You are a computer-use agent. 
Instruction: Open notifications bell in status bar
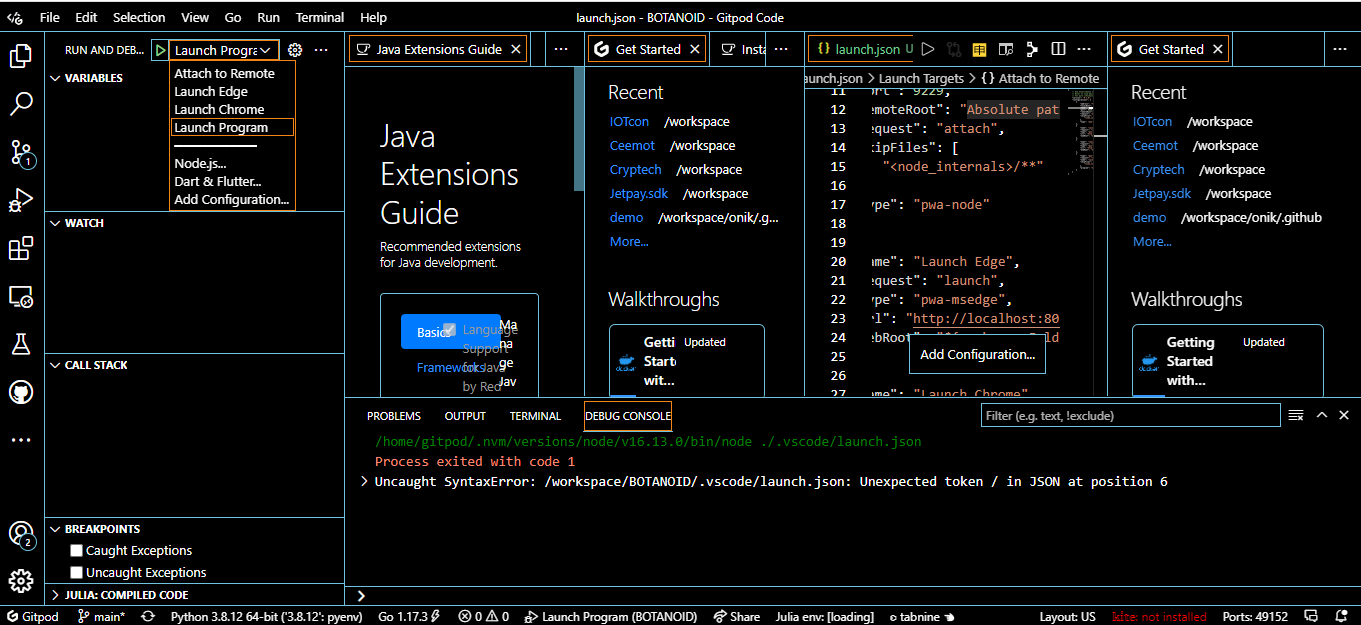pos(1341,616)
